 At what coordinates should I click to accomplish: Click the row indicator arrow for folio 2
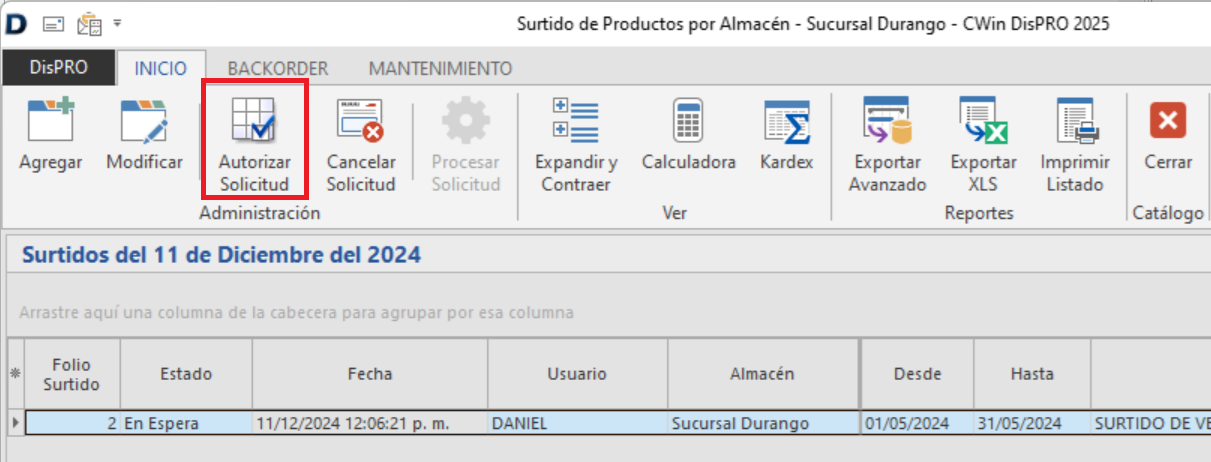pyautogui.click(x=15, y=423)
